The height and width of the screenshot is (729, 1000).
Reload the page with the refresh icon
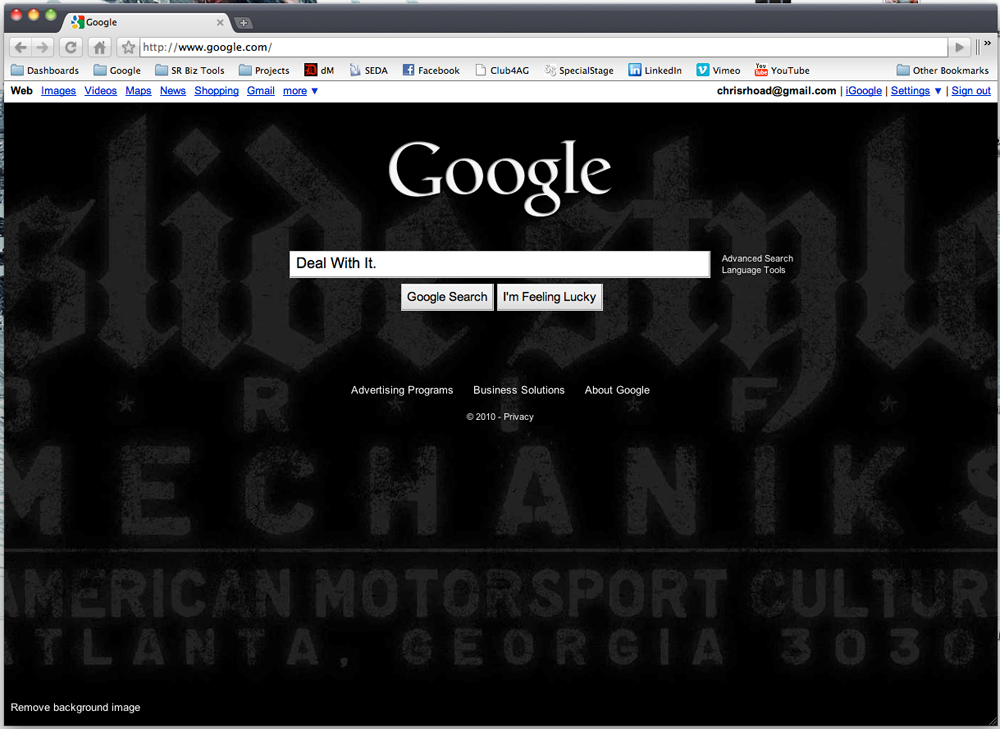71,47
